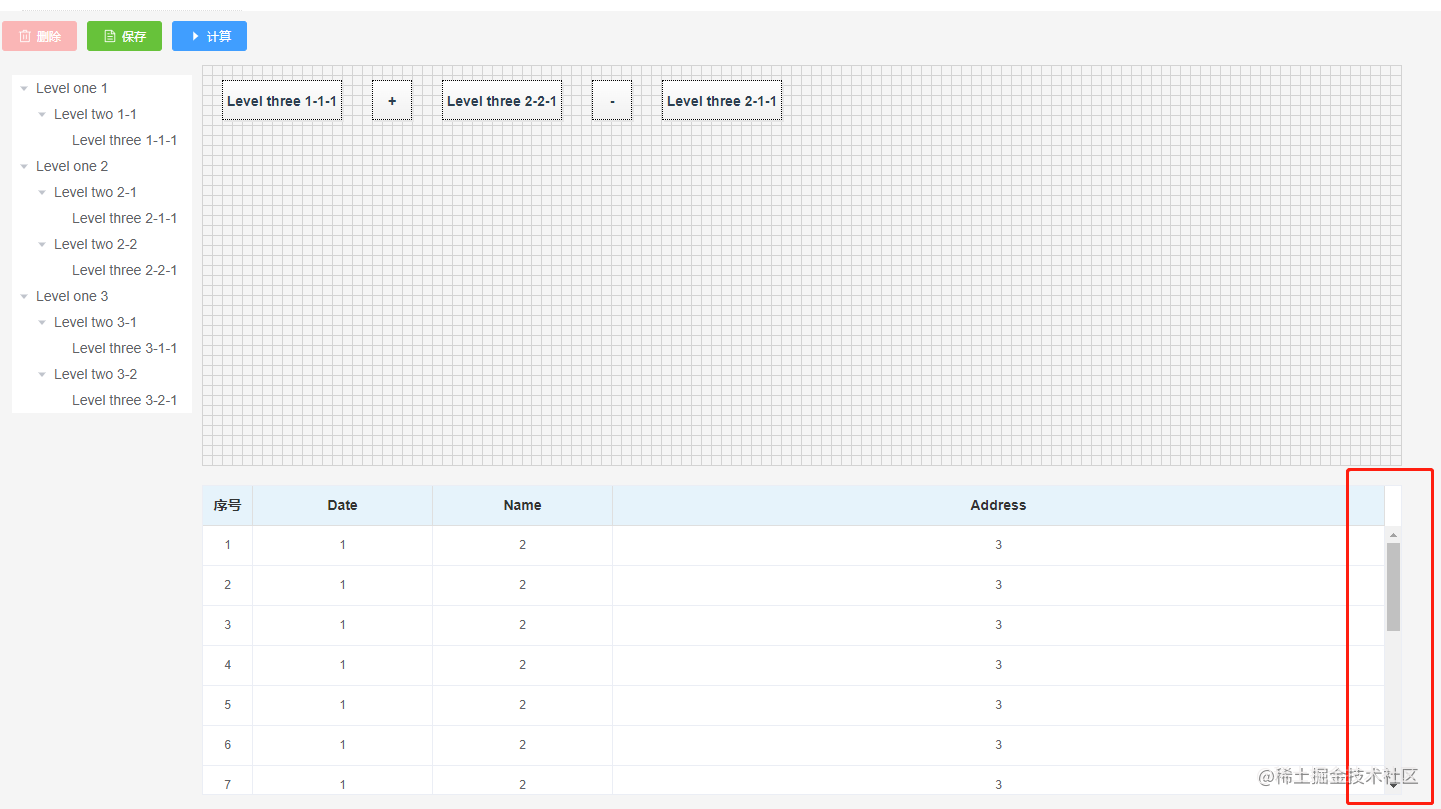Collapse the Level one 1 tree node
Screen dimensions: 1441x809
point(24,89)
